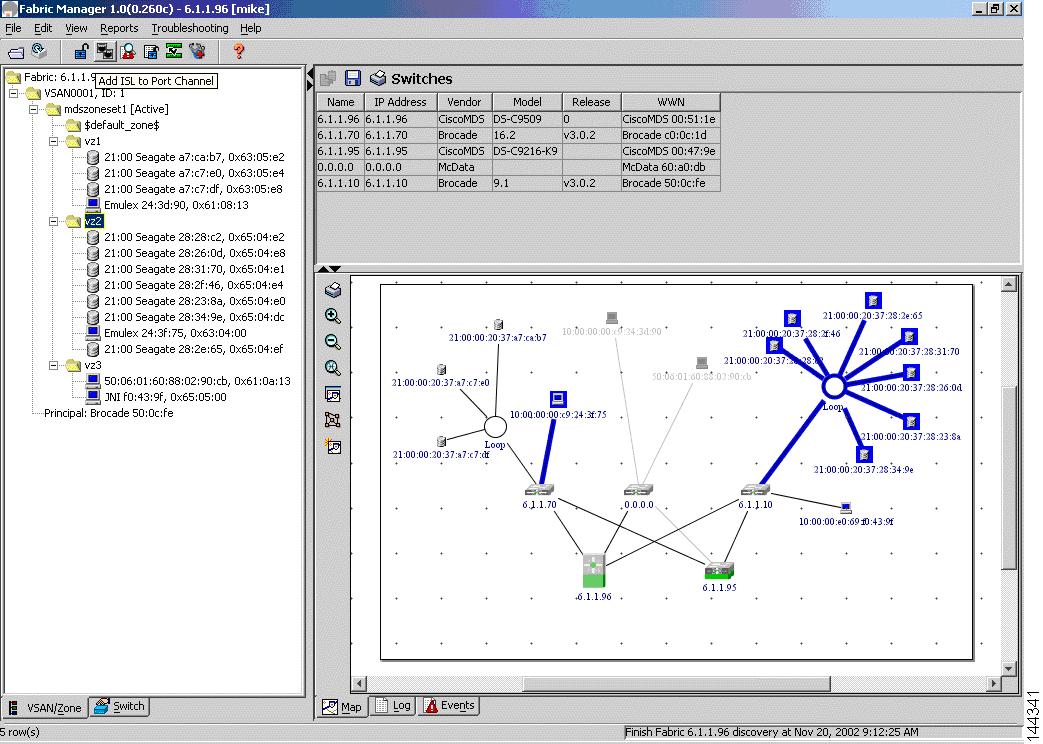Click the Add ISL to Port Channel icon
Viewport: 1043px width, 744px height.
pos(104,51)
